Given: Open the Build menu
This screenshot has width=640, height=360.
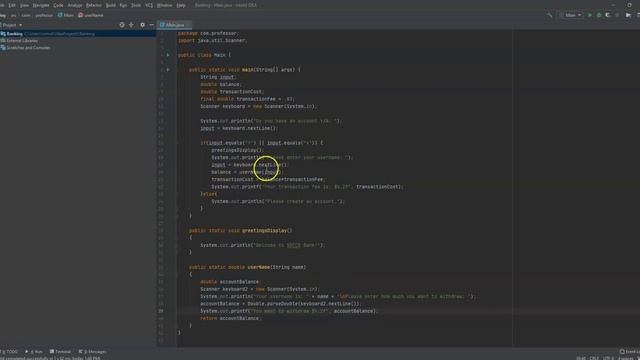Looking at the screenshot, I should pyautogui.click(x=111, y=5).
